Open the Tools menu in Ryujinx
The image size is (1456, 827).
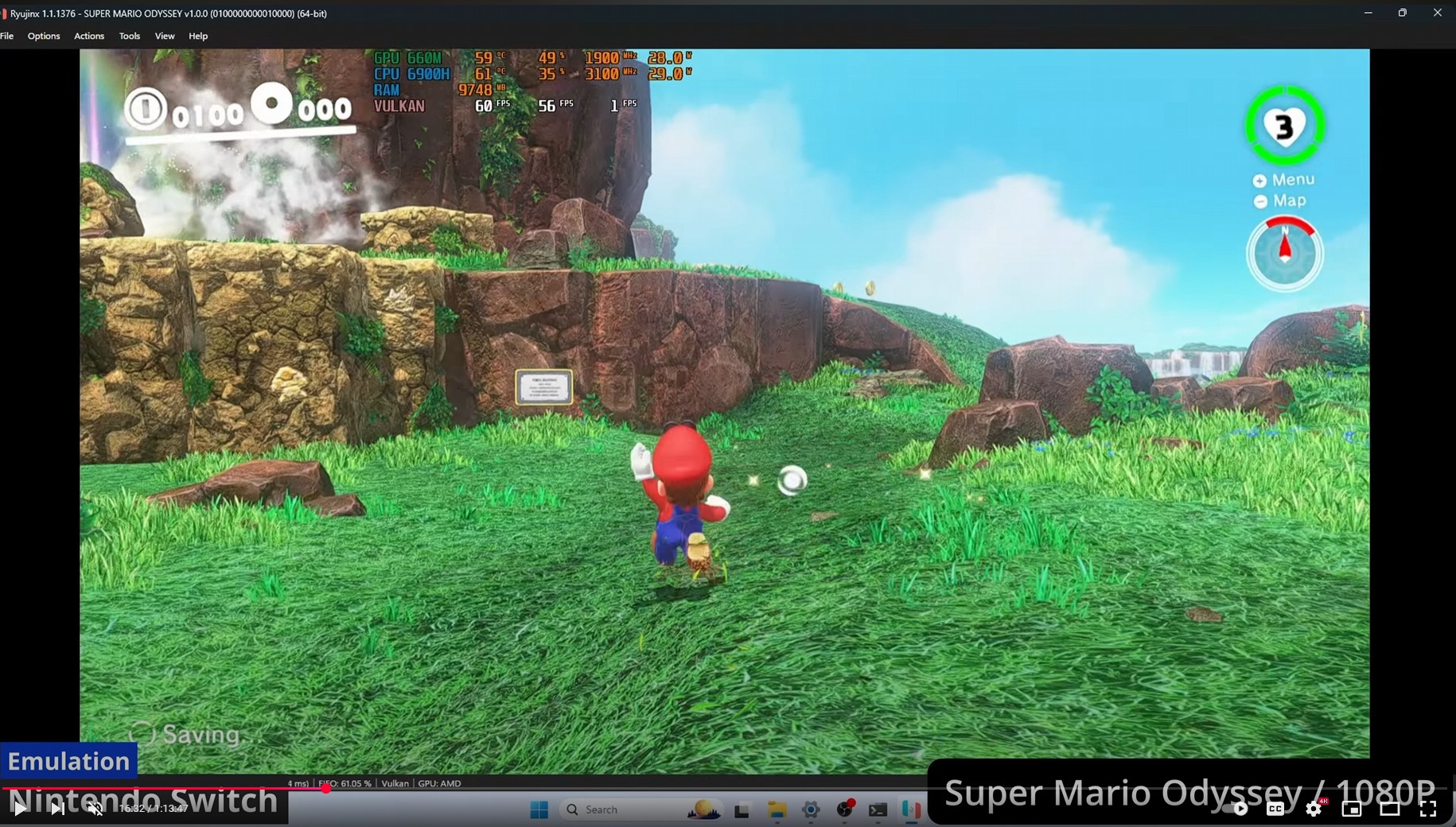coord(130,36)
